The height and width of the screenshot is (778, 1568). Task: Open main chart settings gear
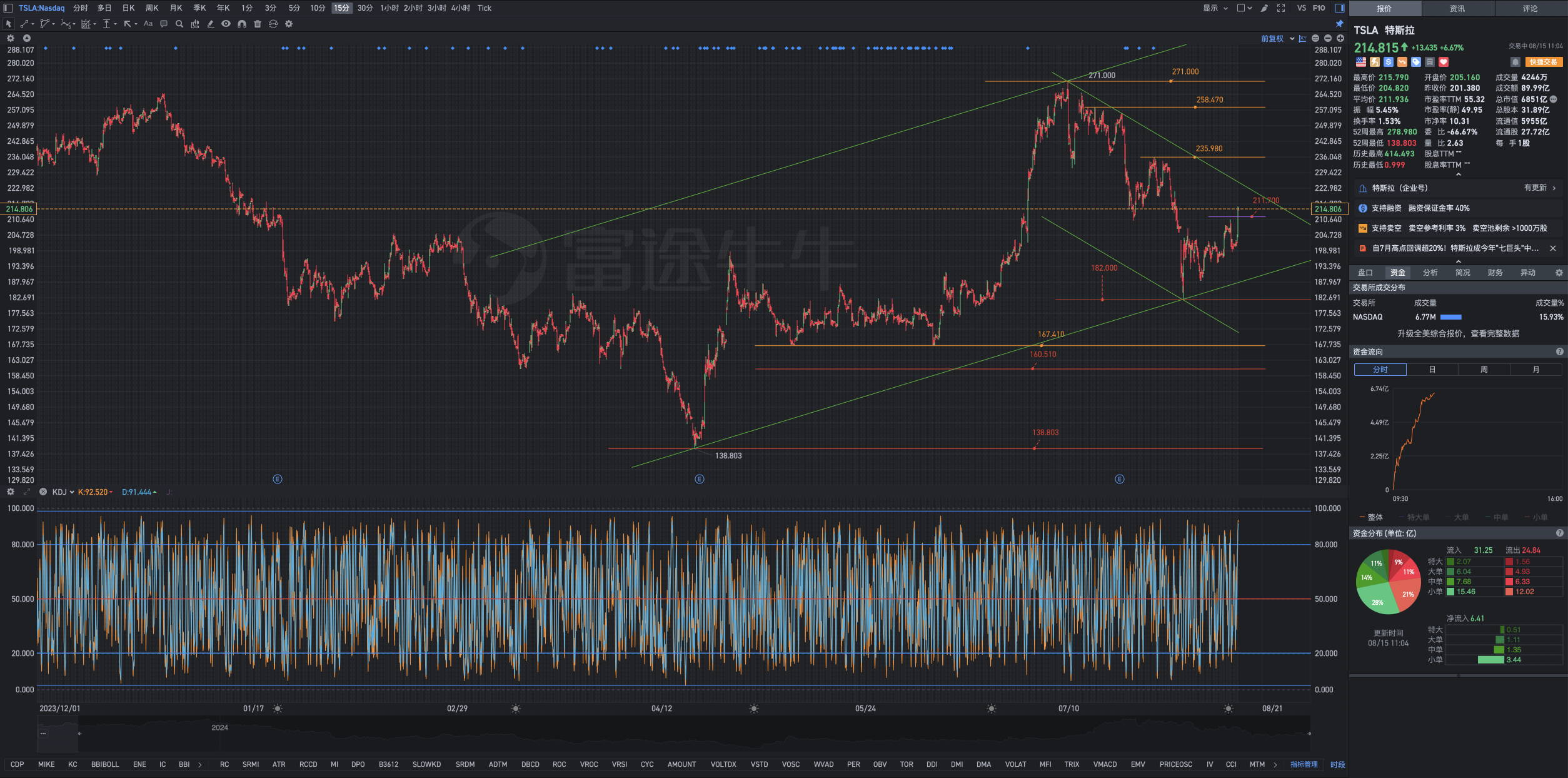point(11,38)
